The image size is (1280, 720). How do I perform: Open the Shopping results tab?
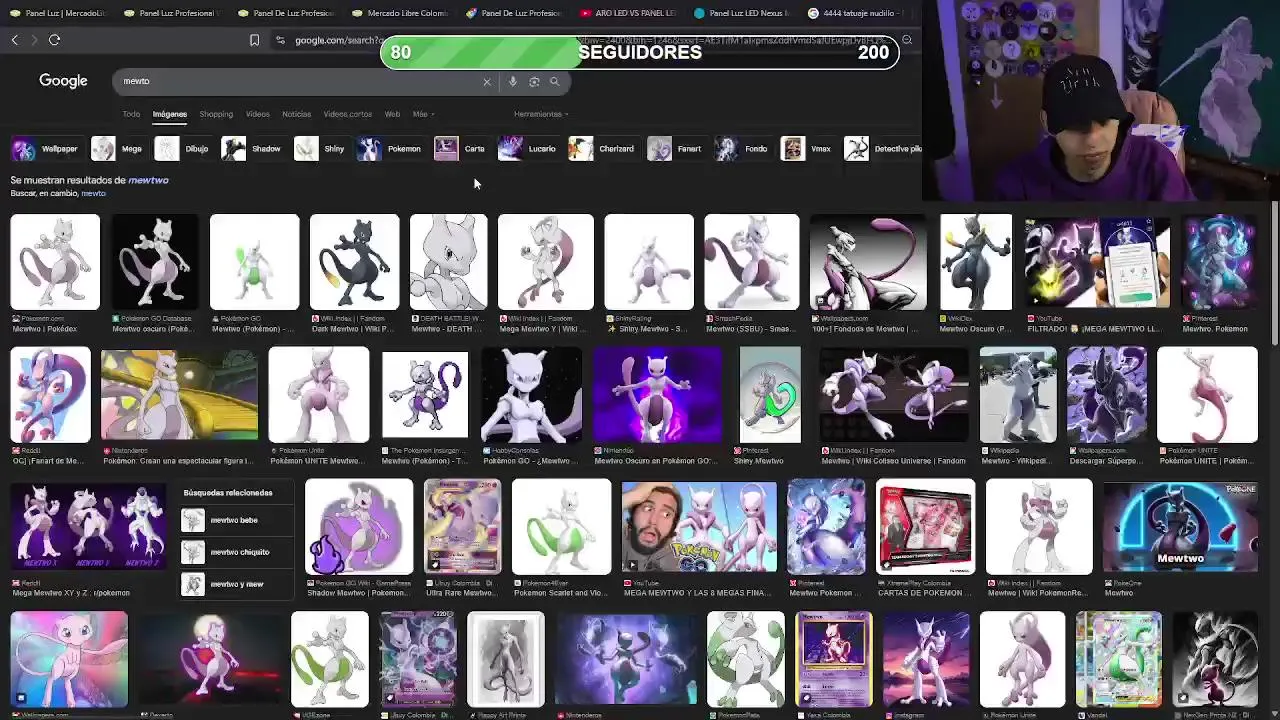coord(216,114)
